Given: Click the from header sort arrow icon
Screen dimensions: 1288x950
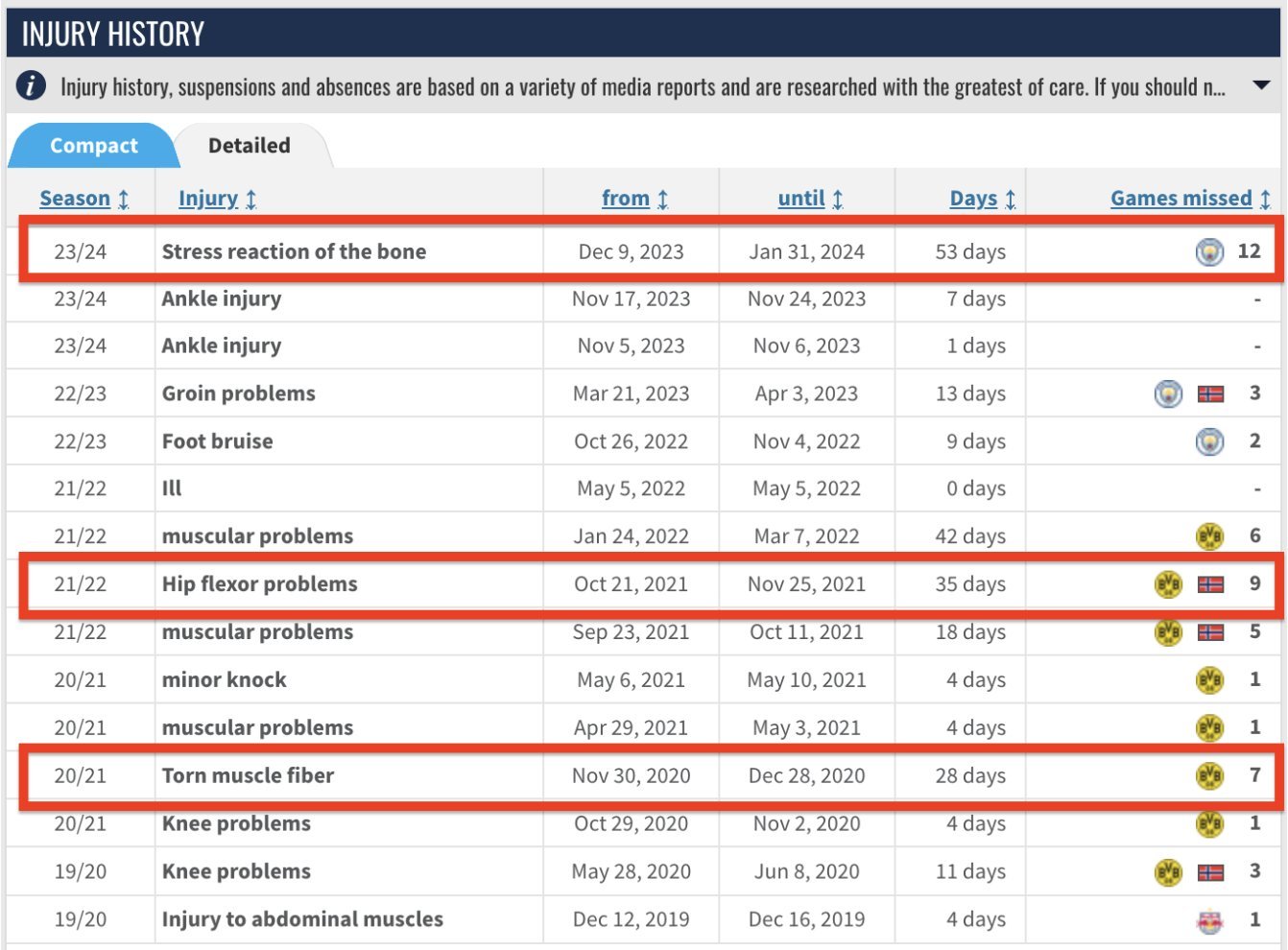Looking at the screenshot, I should pyautogui.click(x=662, y=200).
